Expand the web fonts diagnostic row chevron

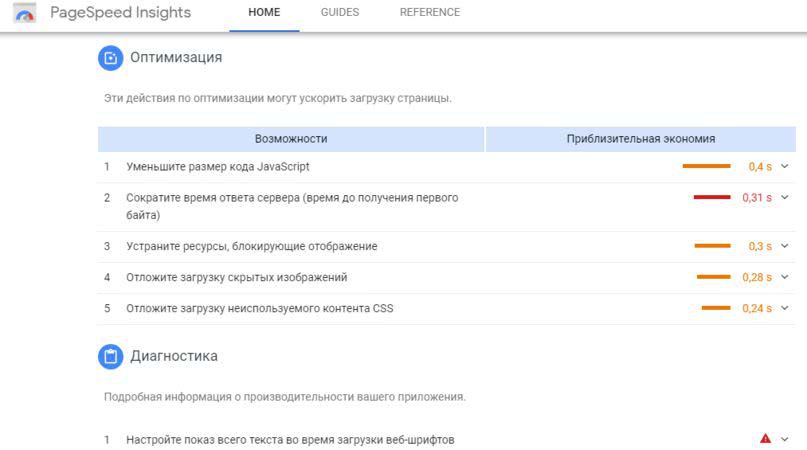[785, 439]
